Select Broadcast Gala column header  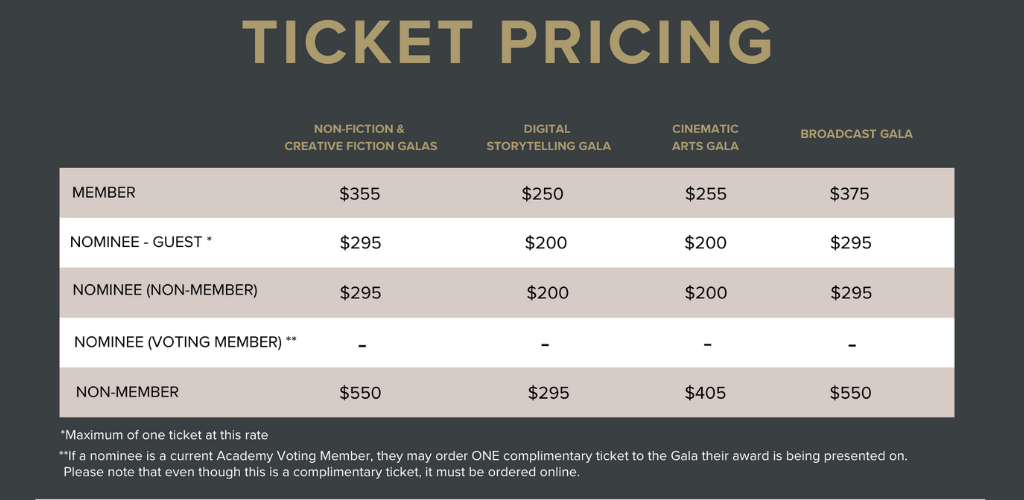click(x=856, y=134)
